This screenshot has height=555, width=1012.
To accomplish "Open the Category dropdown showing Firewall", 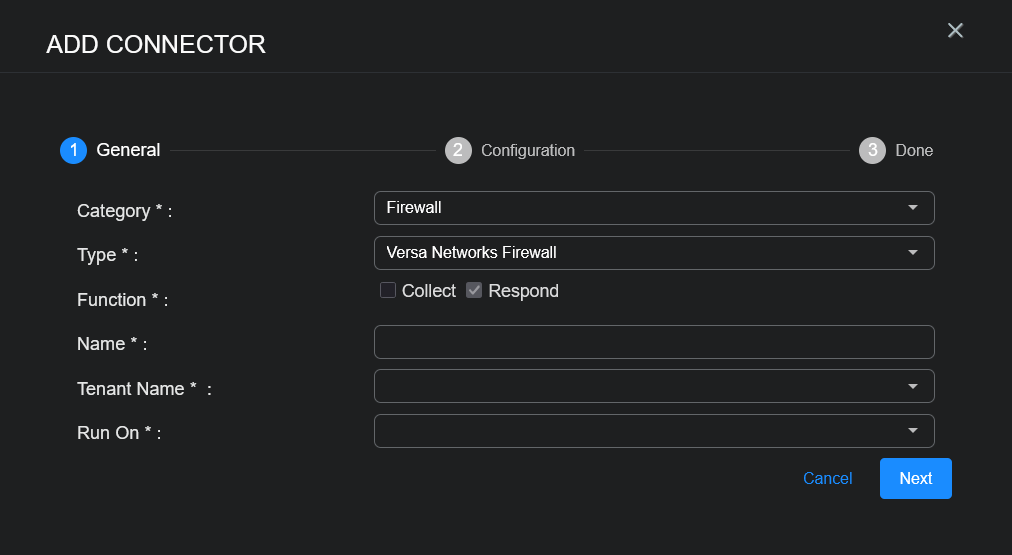I will (x=640, y=208).
